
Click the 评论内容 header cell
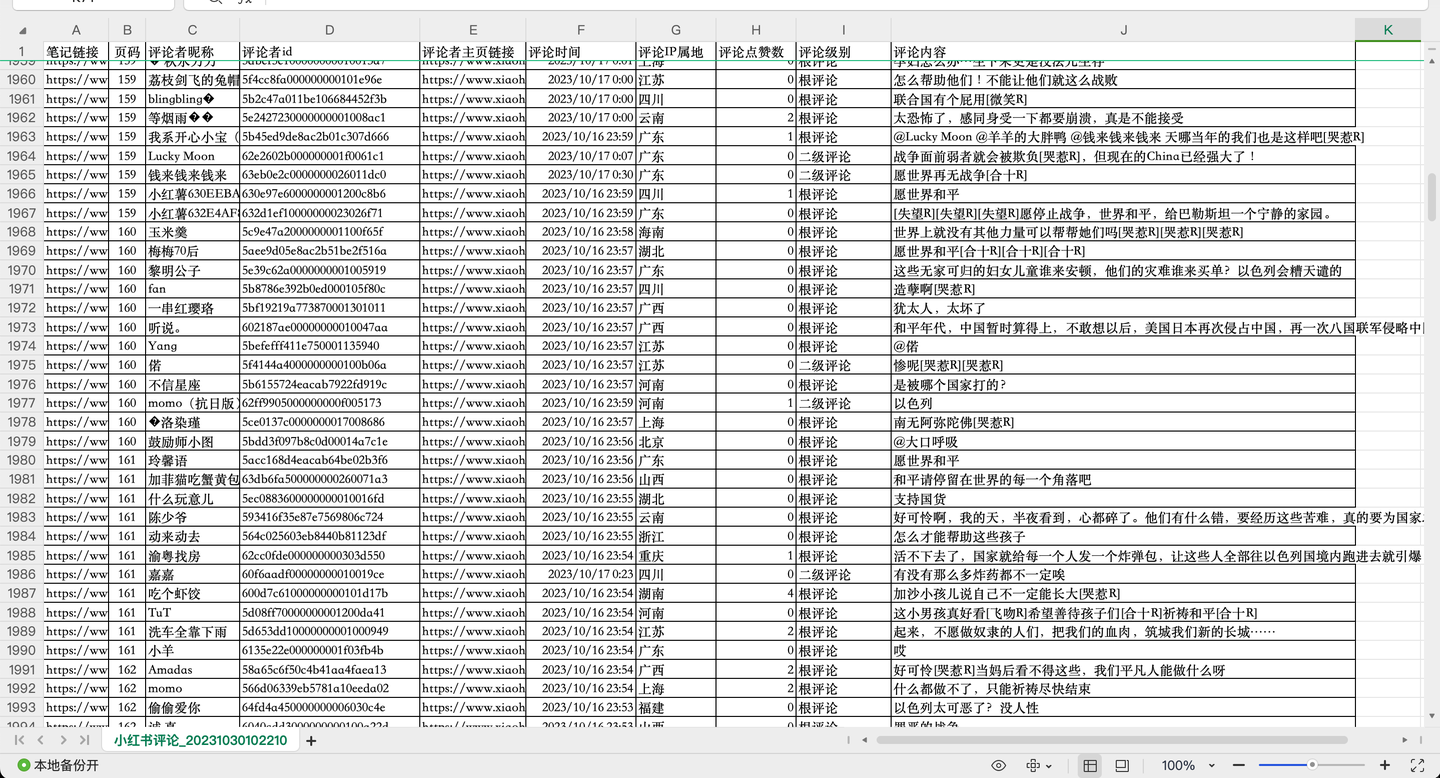[x=1123, y=51]
